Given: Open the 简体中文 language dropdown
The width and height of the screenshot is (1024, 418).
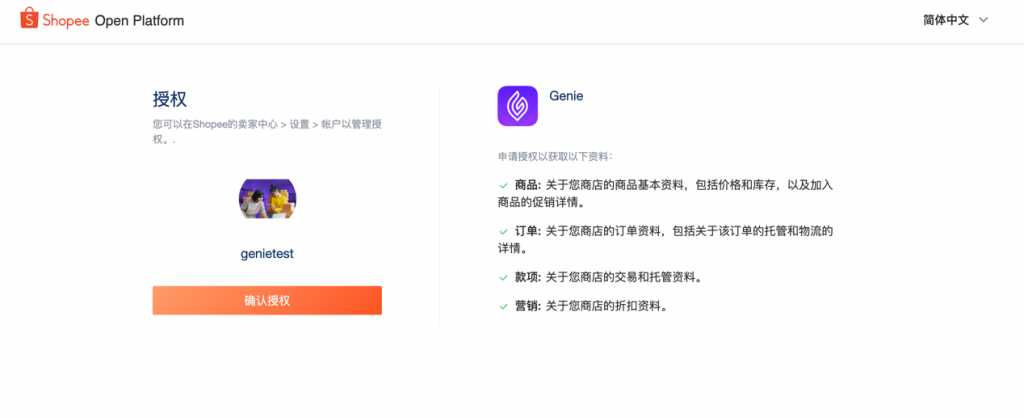Looking at the screenshot, I should pyautogui.click(x=955, y=20).
